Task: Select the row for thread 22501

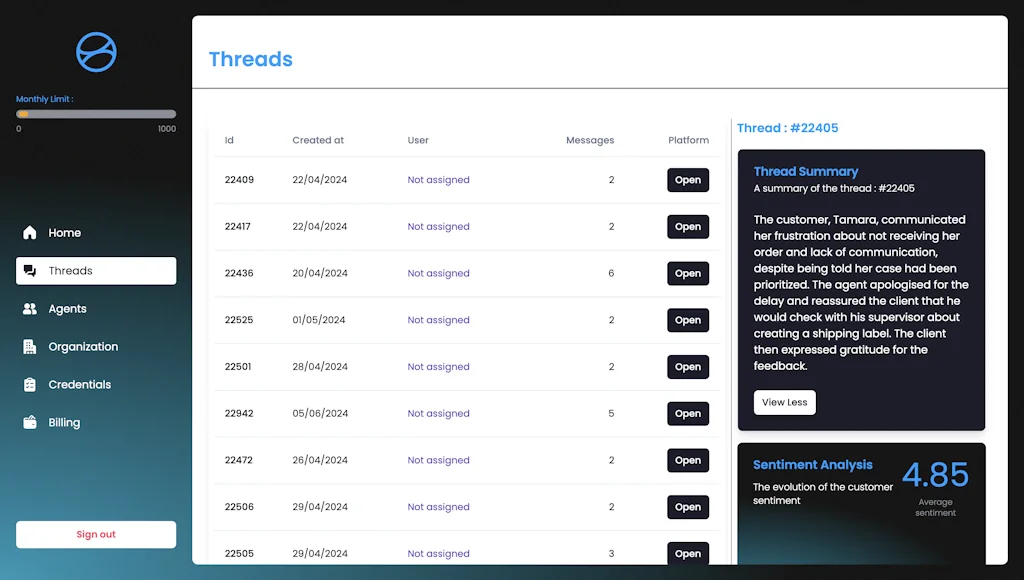Action: [450, 367]
